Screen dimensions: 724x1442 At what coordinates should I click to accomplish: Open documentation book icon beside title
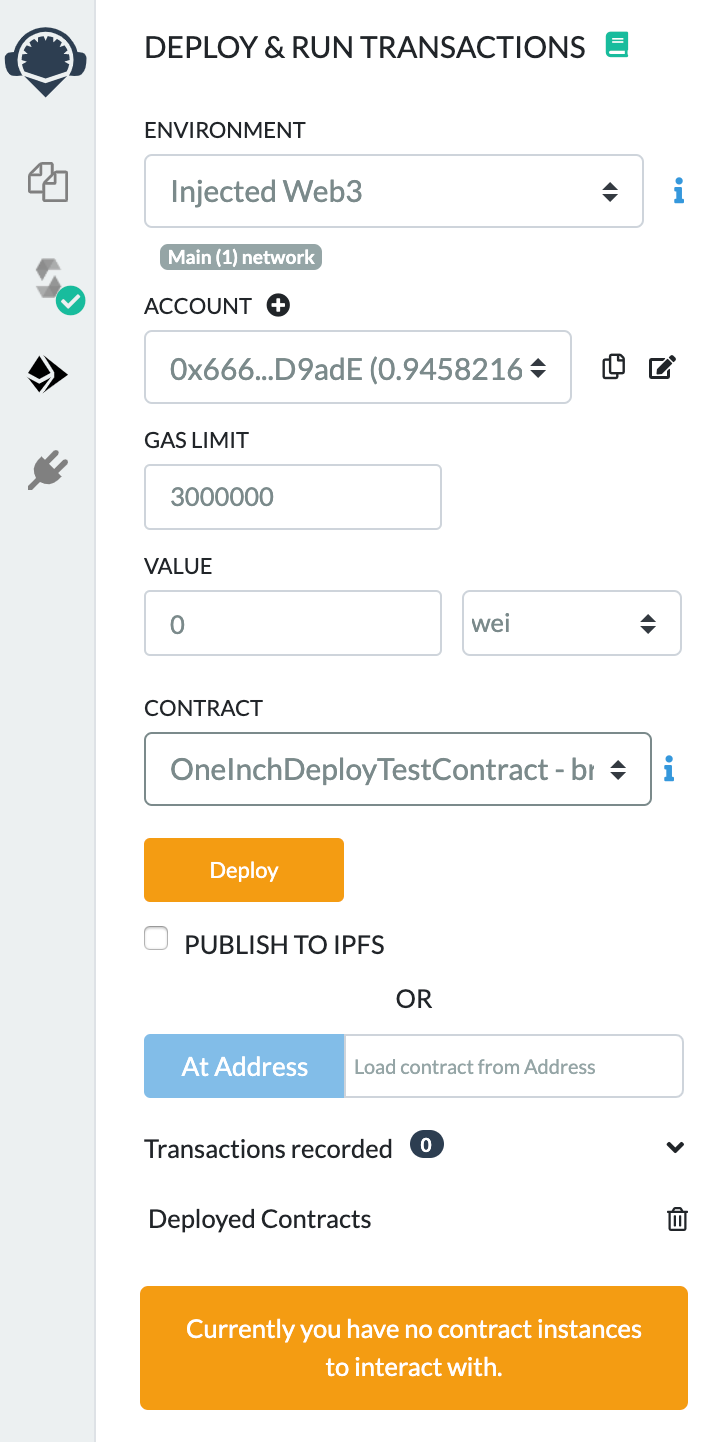click(x=617, y=46)
